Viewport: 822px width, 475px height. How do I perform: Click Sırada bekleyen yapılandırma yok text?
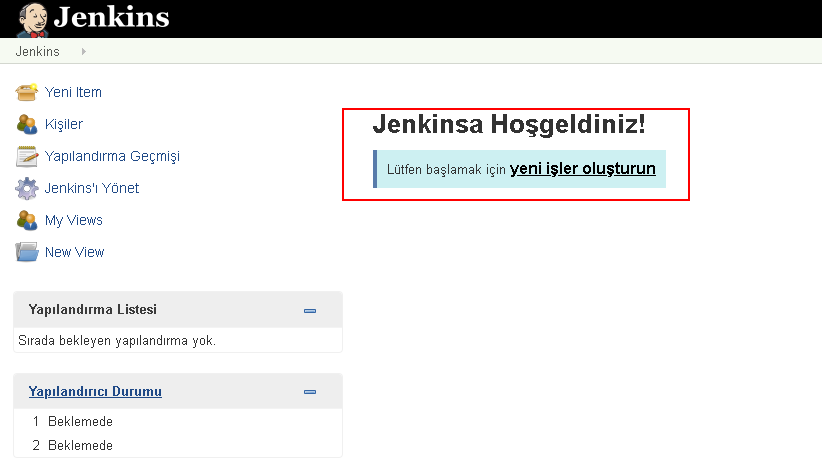[117, 341]
